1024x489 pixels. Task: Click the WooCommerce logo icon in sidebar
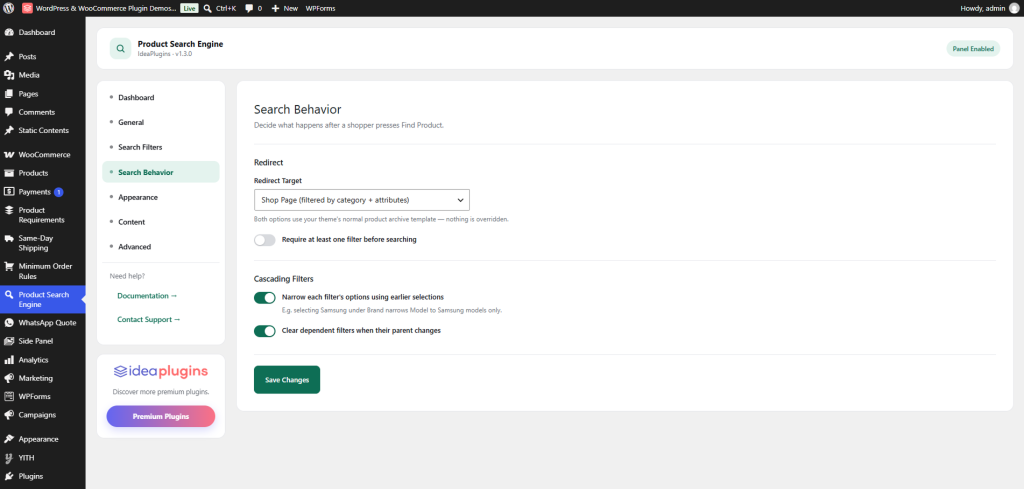(9, 155)
